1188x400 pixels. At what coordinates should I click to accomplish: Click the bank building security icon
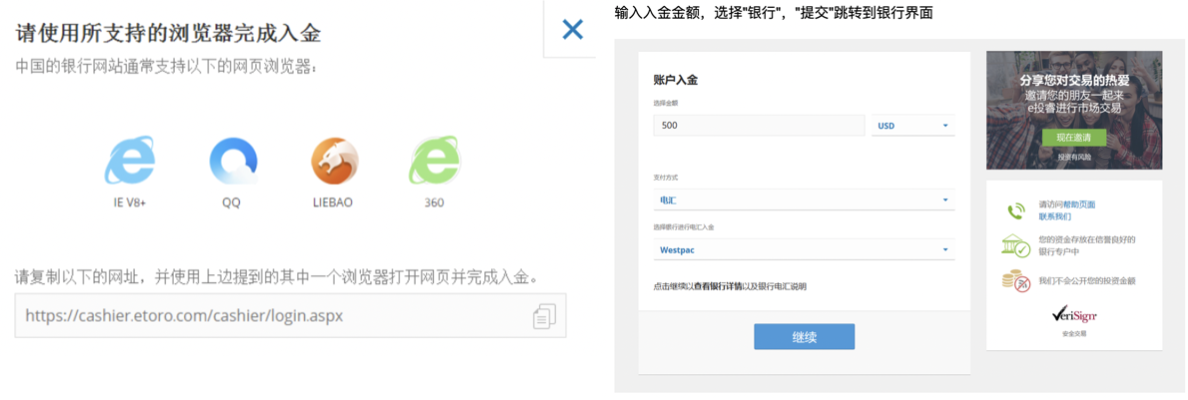point(1016,246)
